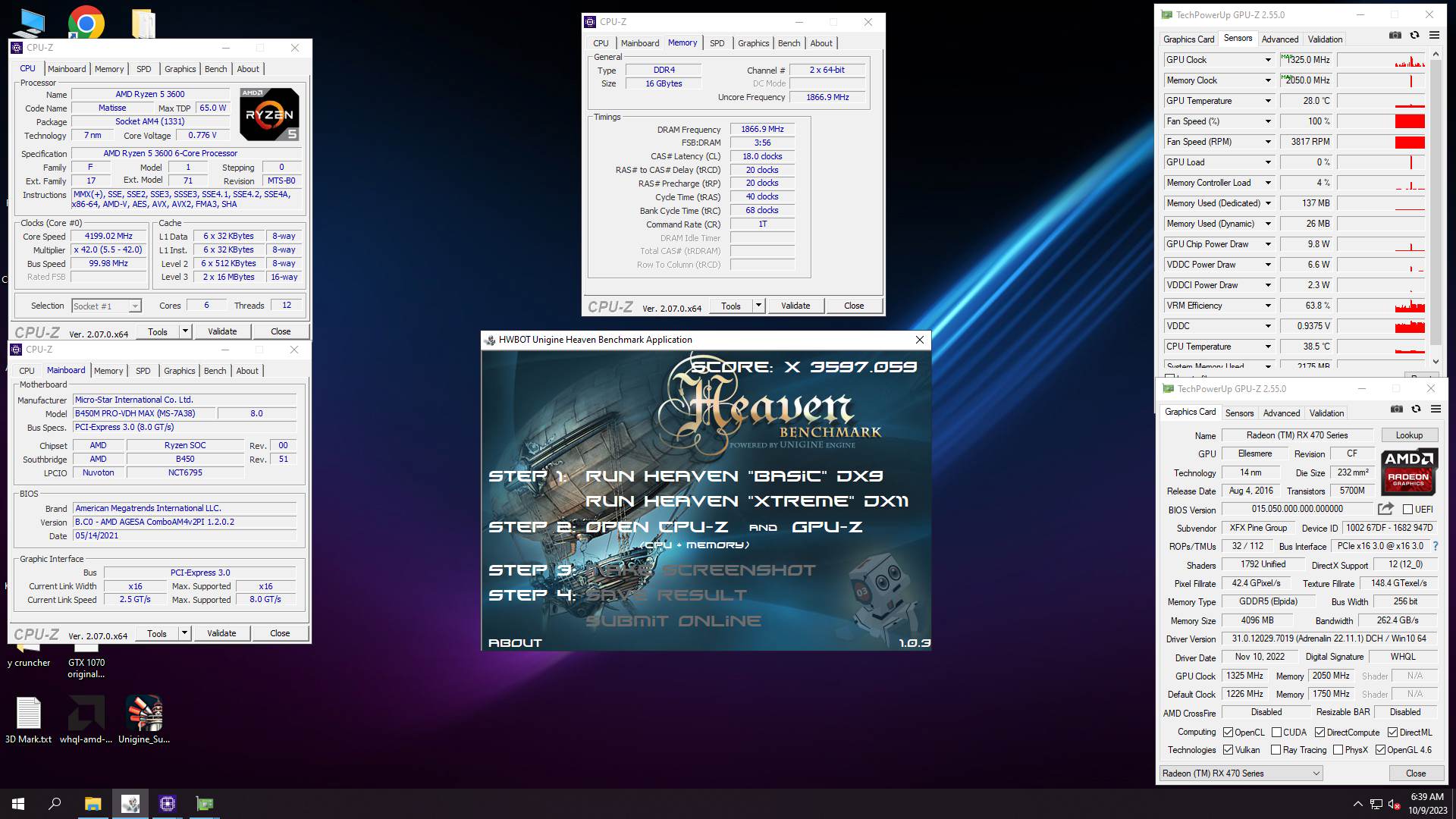Click Close button in GPU-Z Graphics Card window
1456x819 pixels.
click(x=1415, y=773)
